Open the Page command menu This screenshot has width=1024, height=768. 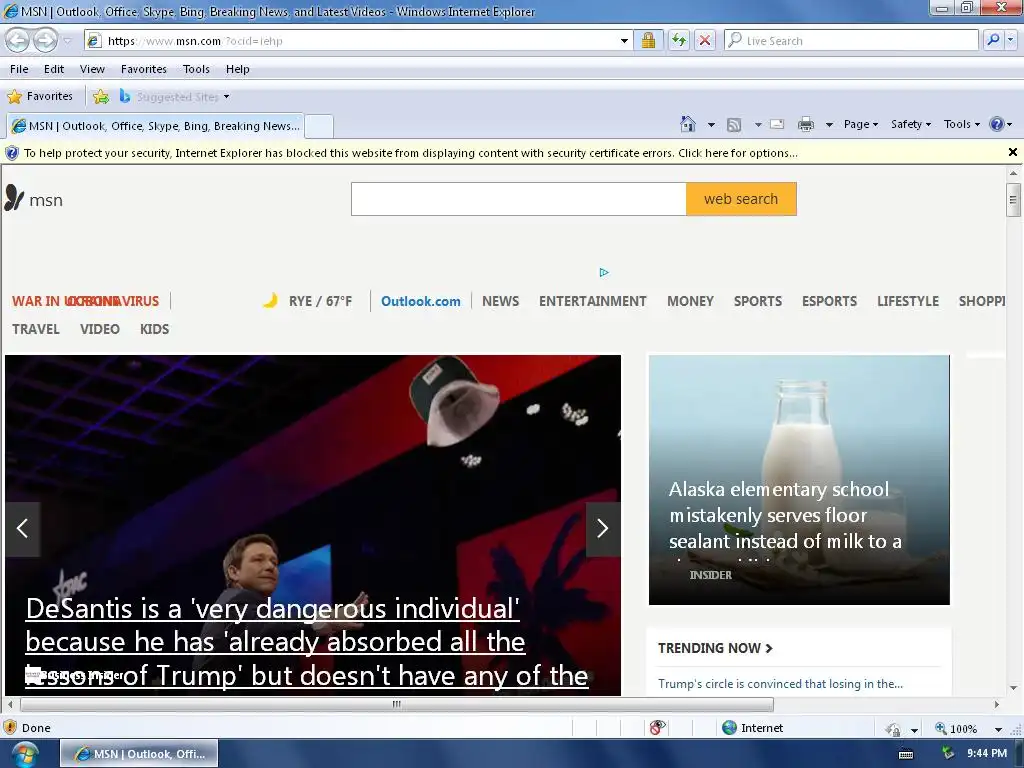(861, 124)
